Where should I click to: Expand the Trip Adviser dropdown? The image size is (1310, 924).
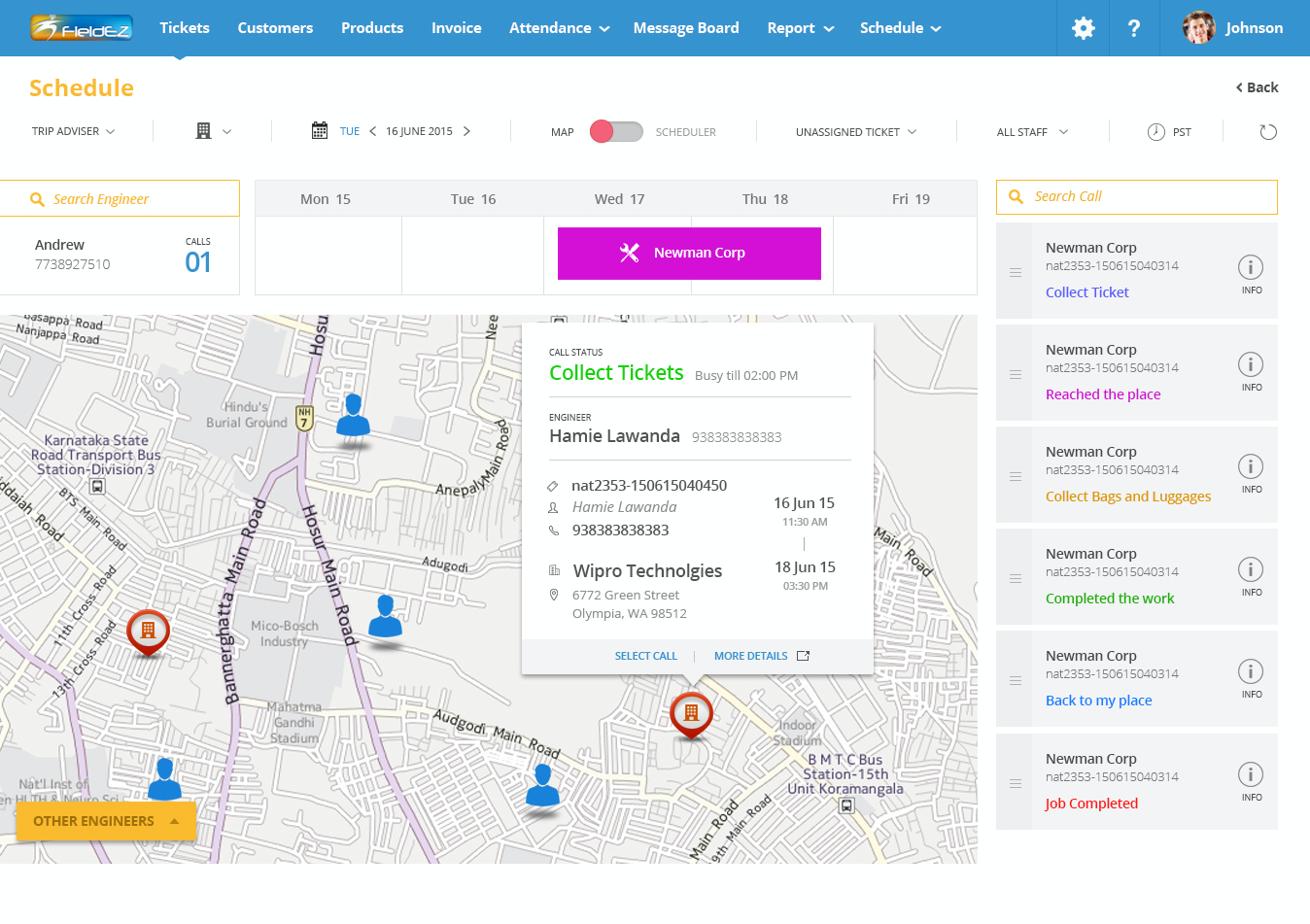(x=74, y=131)
